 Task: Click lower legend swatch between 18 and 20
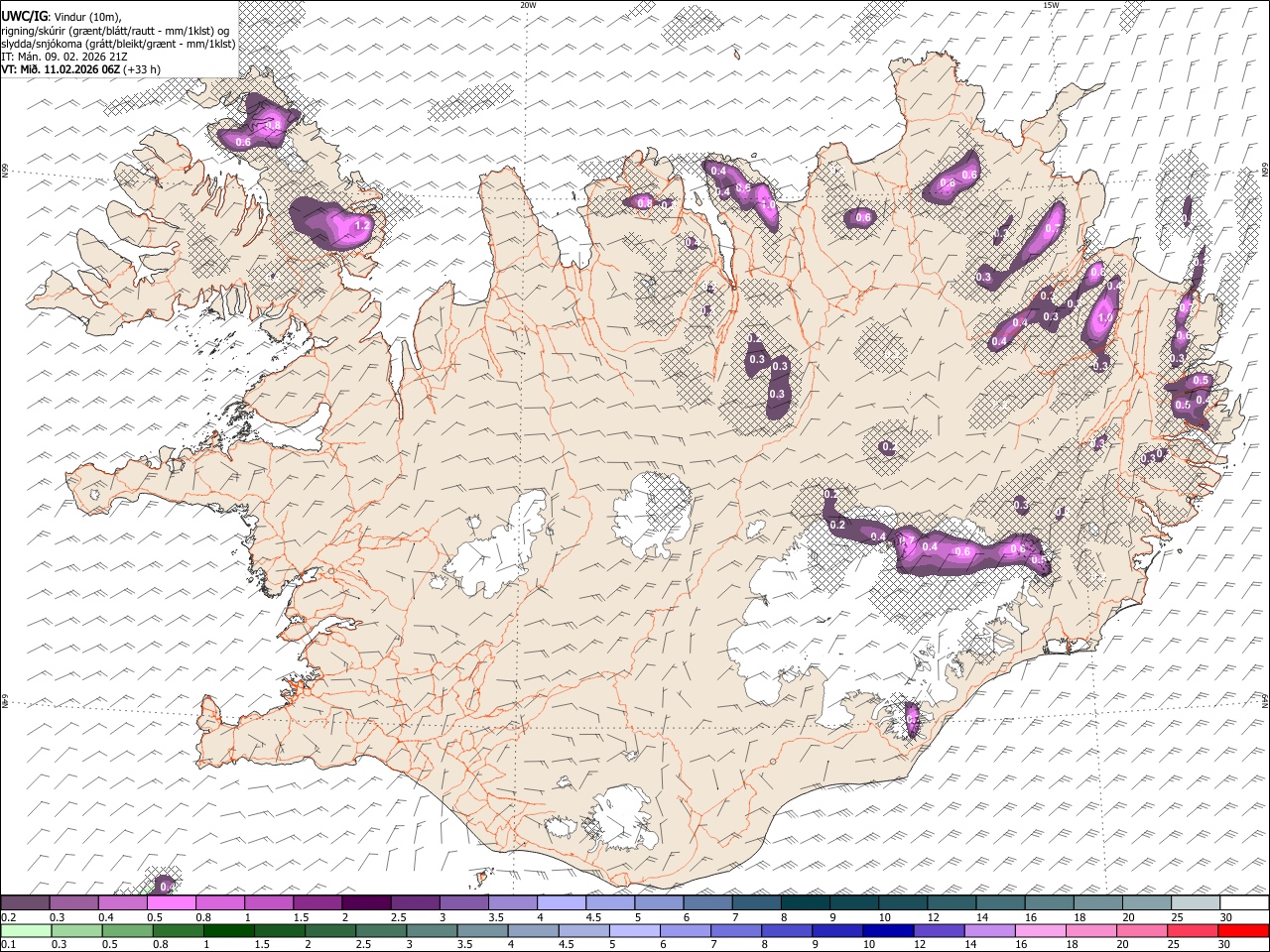pyautogui.click(x=1092, y=931)
